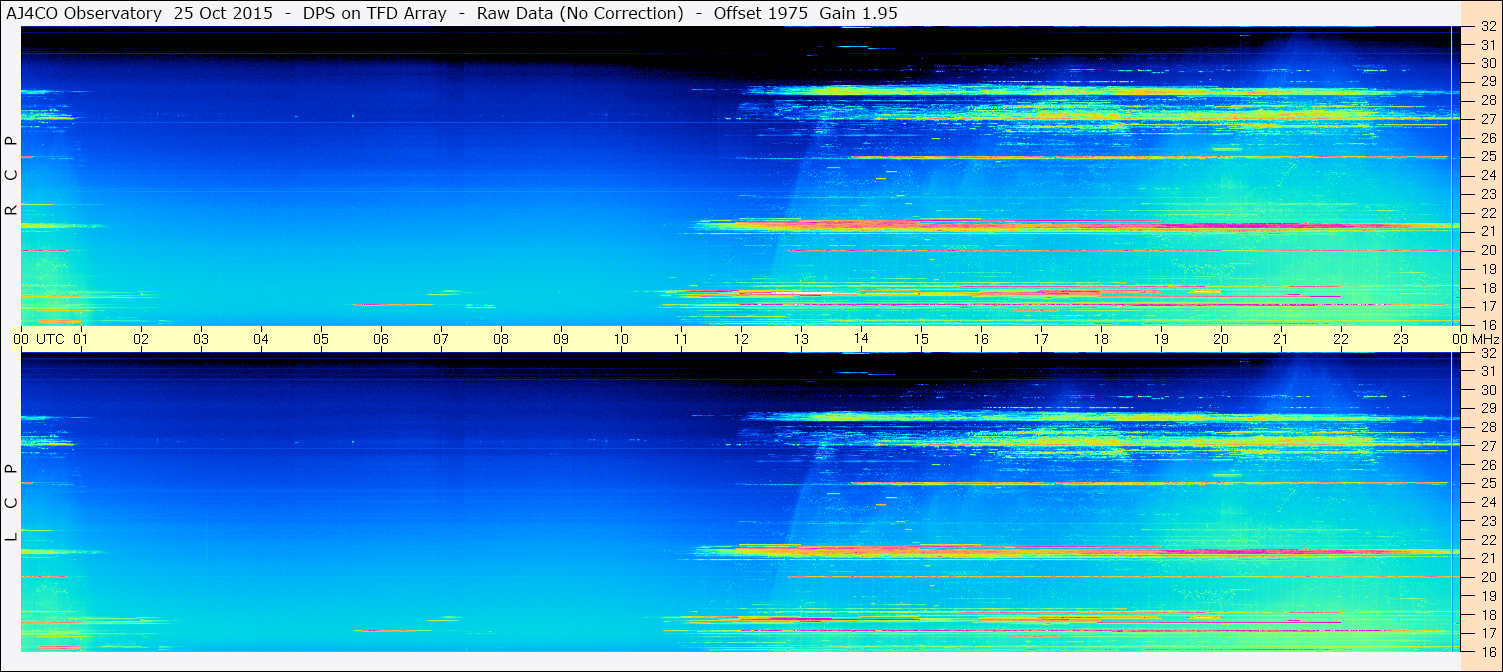This screenshot has height=672, width=1503.
Task: Select hour 01 on the time axis
Action: 81,339
